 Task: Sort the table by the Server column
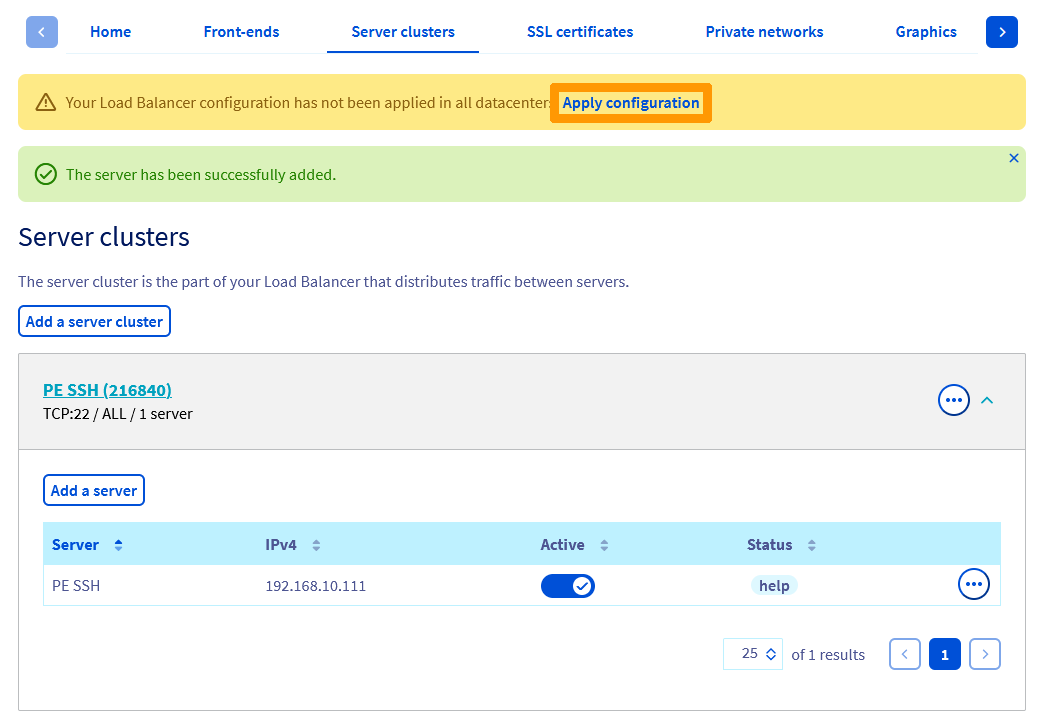(x=117, y=544)
